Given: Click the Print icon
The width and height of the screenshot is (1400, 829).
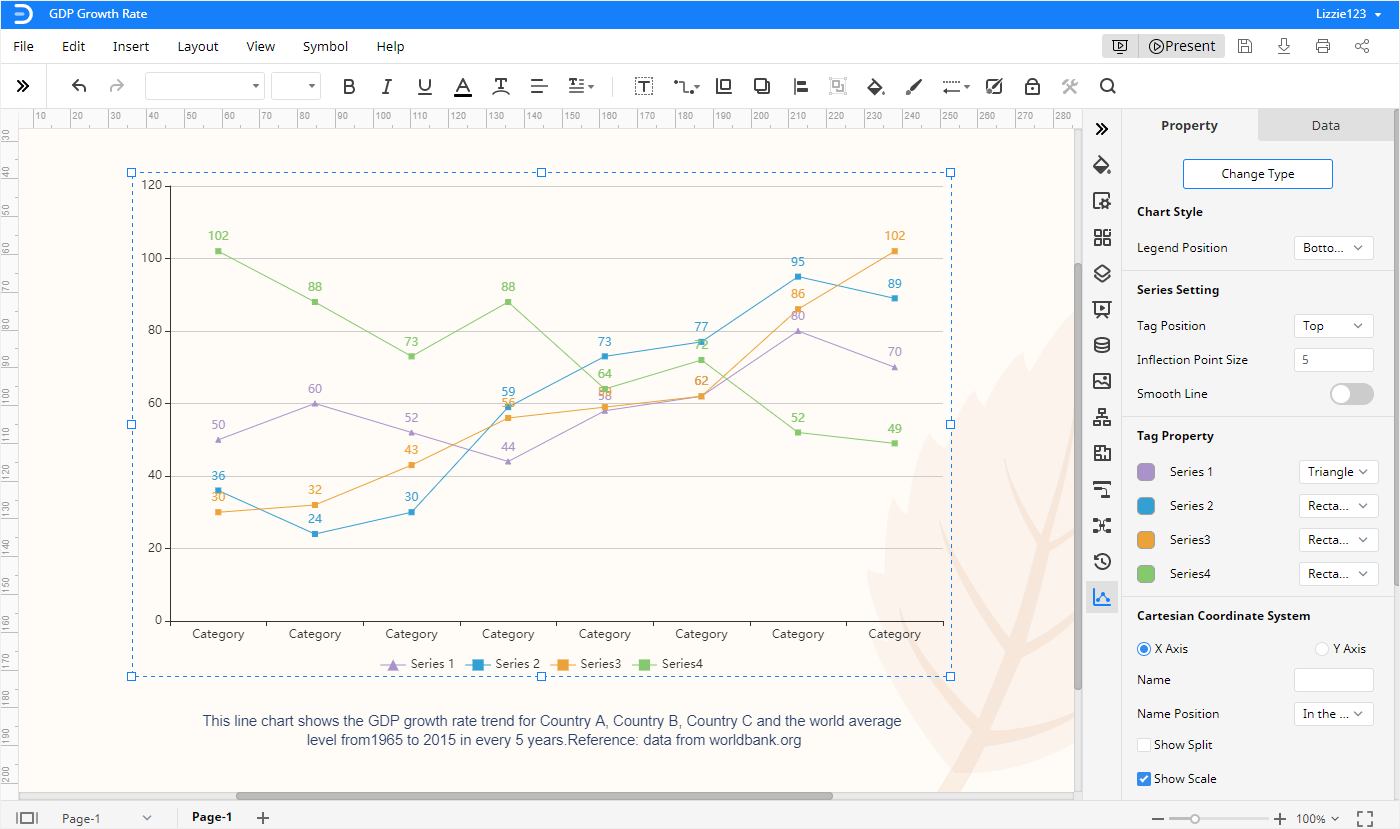Looking at the screenshot, I should [x=1323, y=46].
